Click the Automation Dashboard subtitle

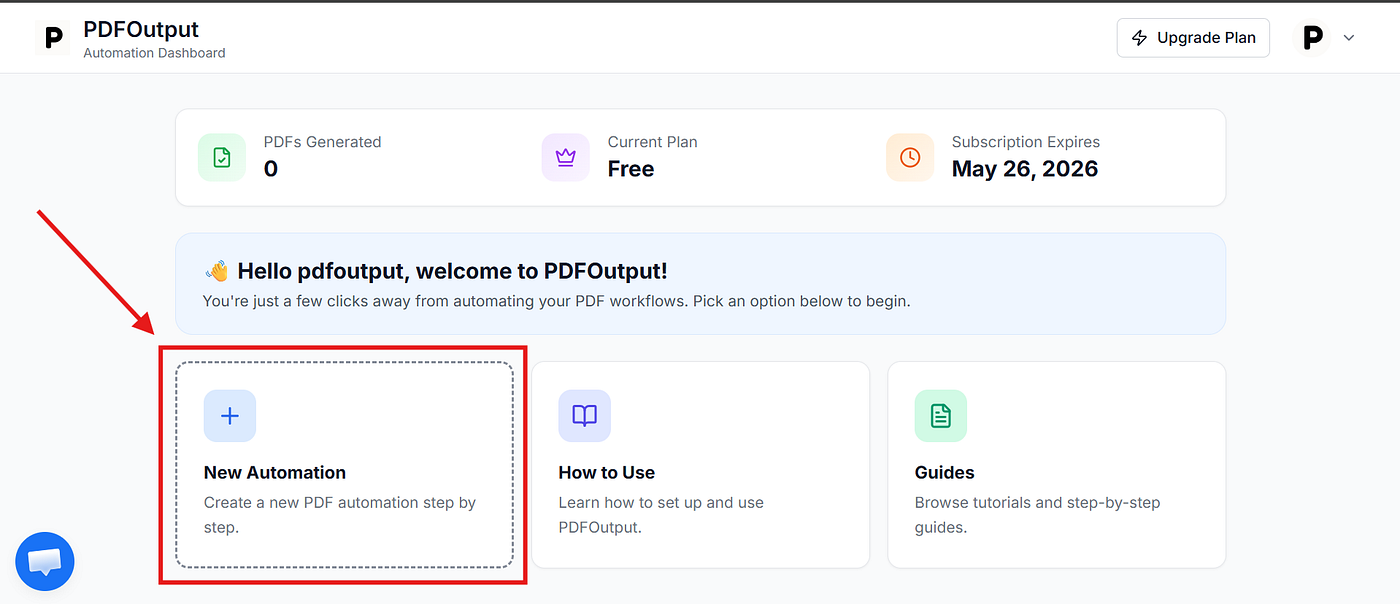154,53
